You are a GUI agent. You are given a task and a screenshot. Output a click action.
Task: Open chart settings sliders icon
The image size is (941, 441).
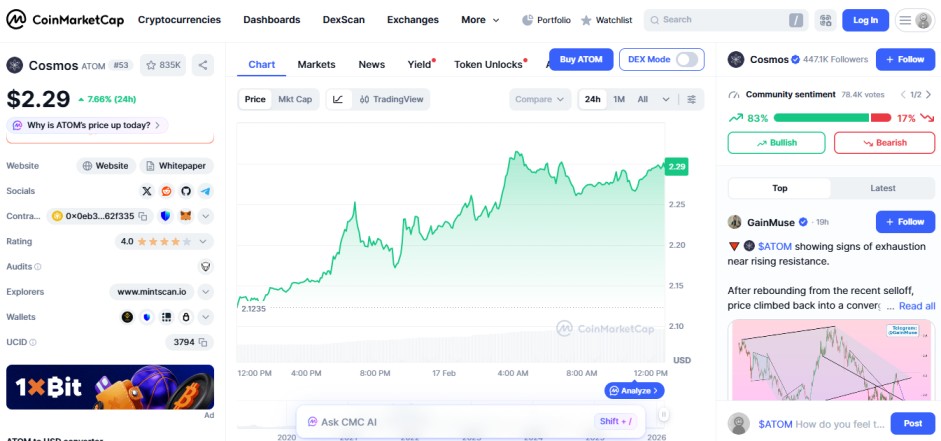[691, 99]
